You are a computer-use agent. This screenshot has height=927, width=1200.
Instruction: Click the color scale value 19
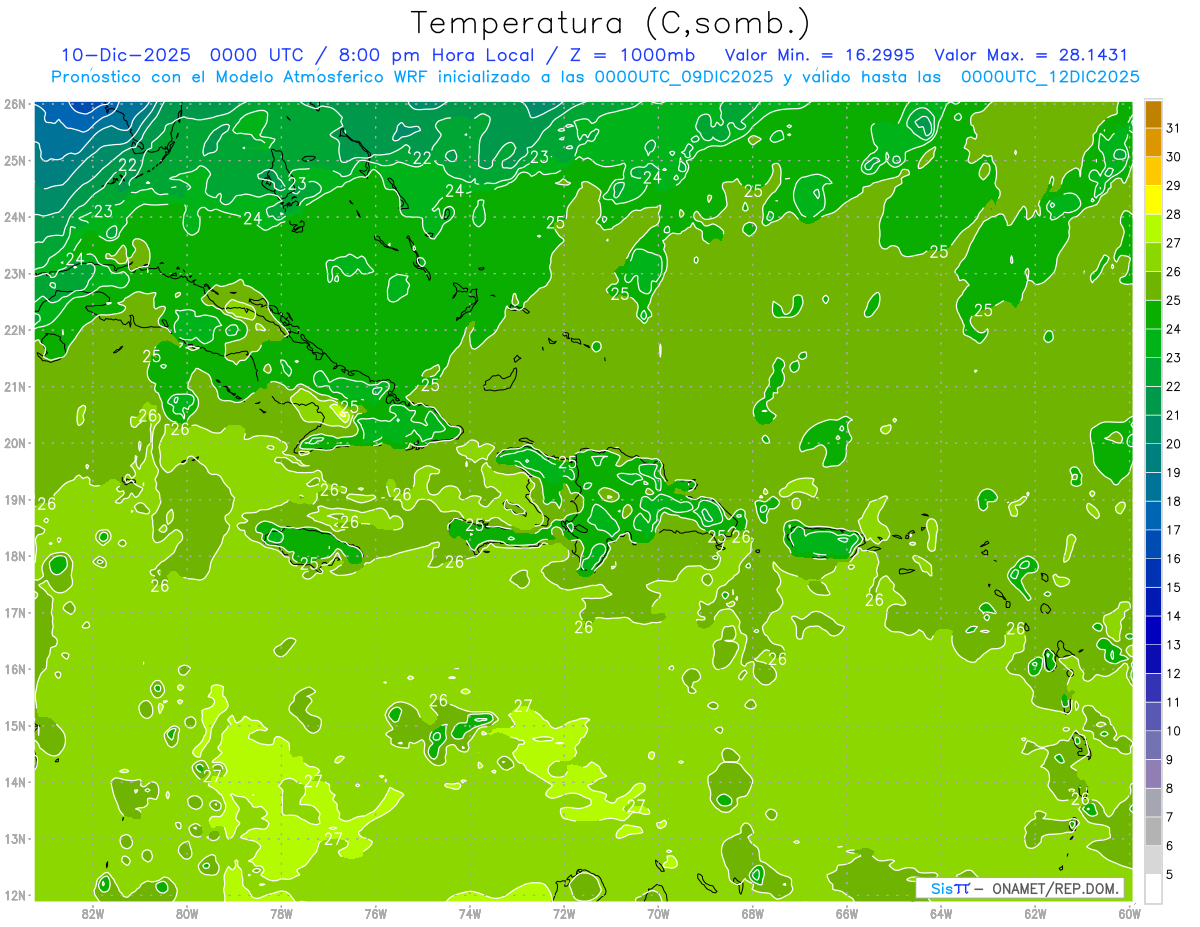coord(1174,473)
